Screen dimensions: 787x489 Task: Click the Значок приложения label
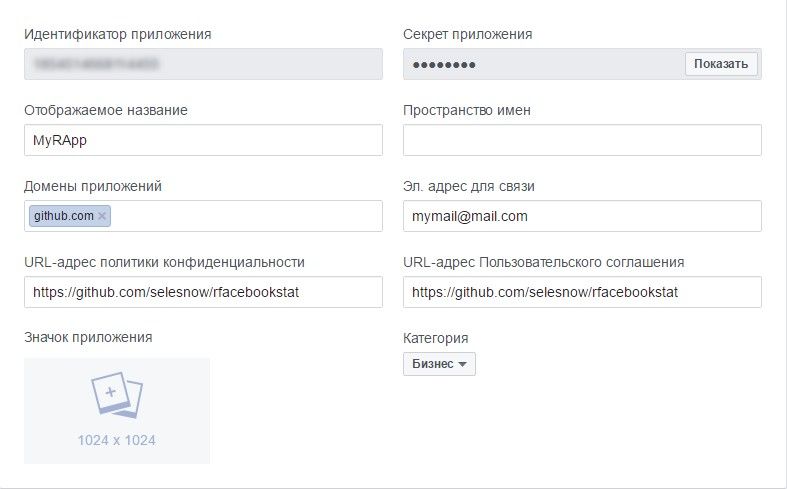(88, 337)
